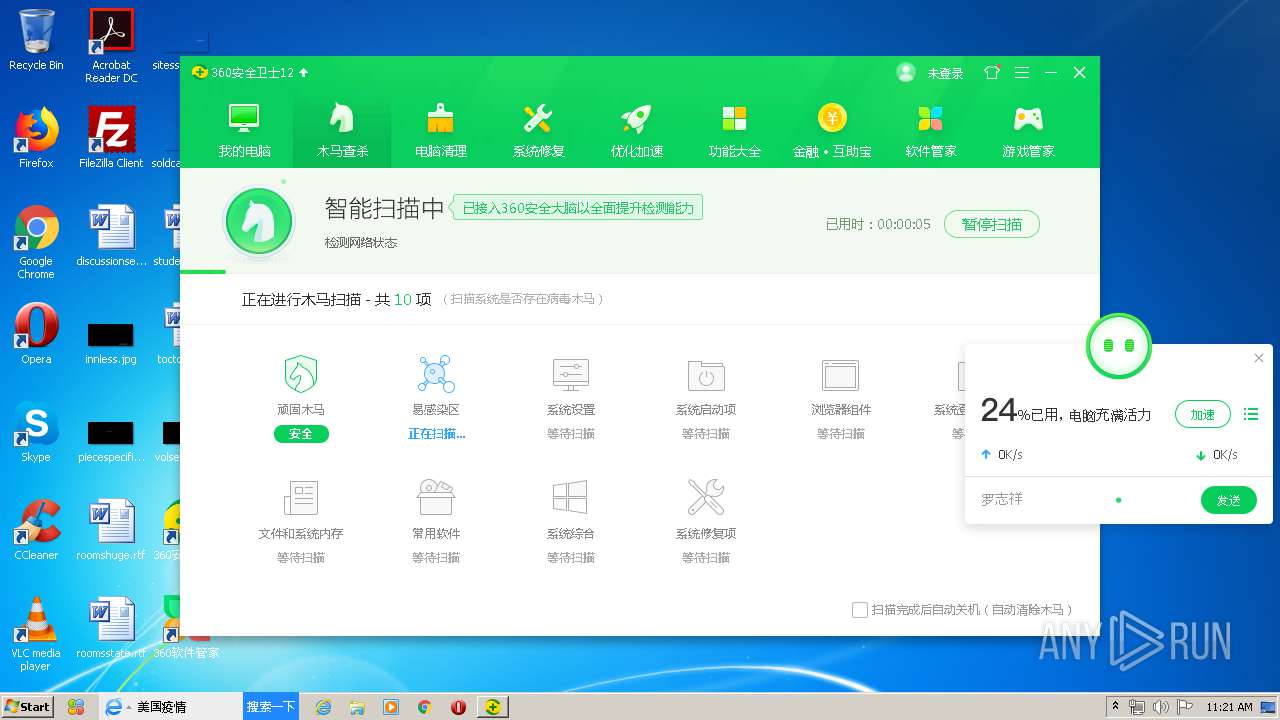Open Opera desktop shortcut

[x=36, y=334]
